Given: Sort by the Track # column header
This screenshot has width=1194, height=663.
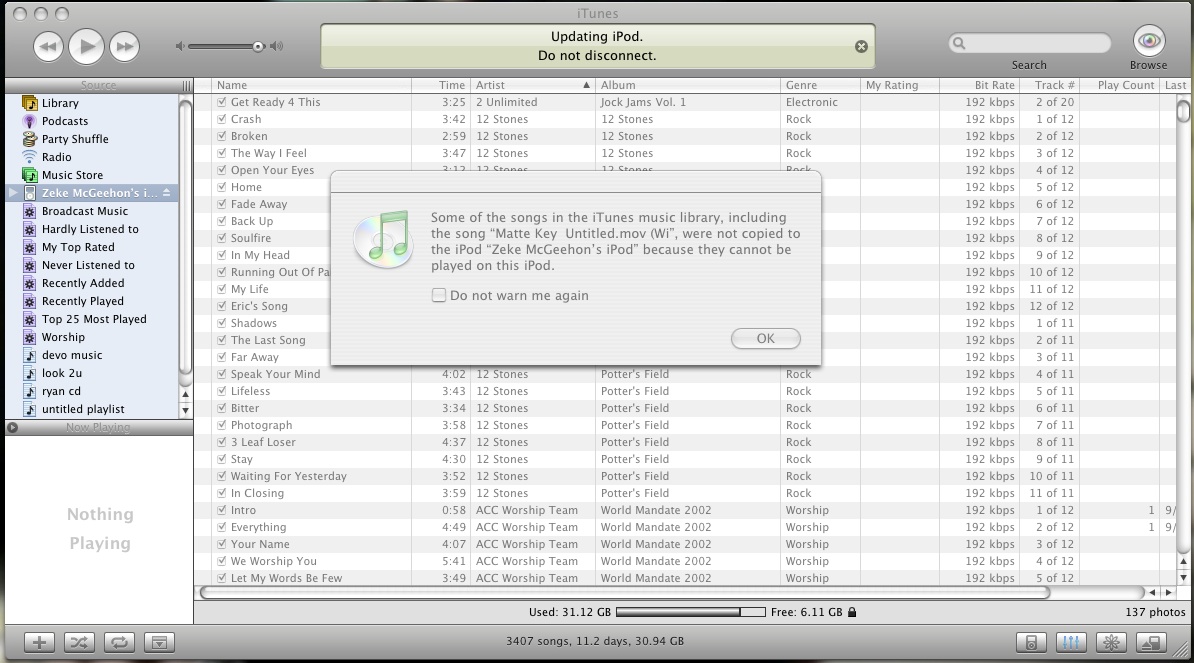Looking at the screenshot, I should click(1050, 85).
